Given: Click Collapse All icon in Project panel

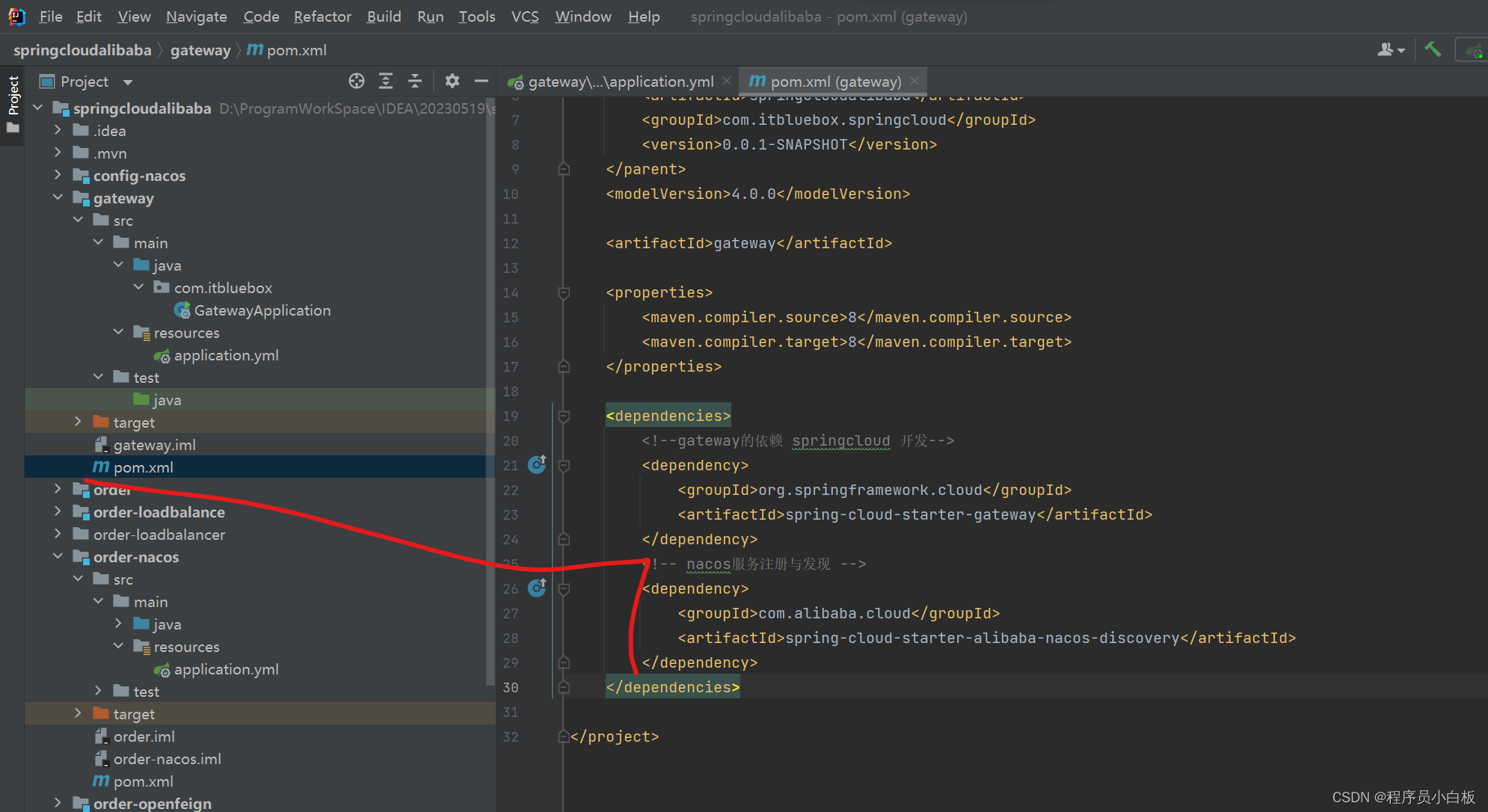Looking at the screenshot, I should click(x=415, y=81).
